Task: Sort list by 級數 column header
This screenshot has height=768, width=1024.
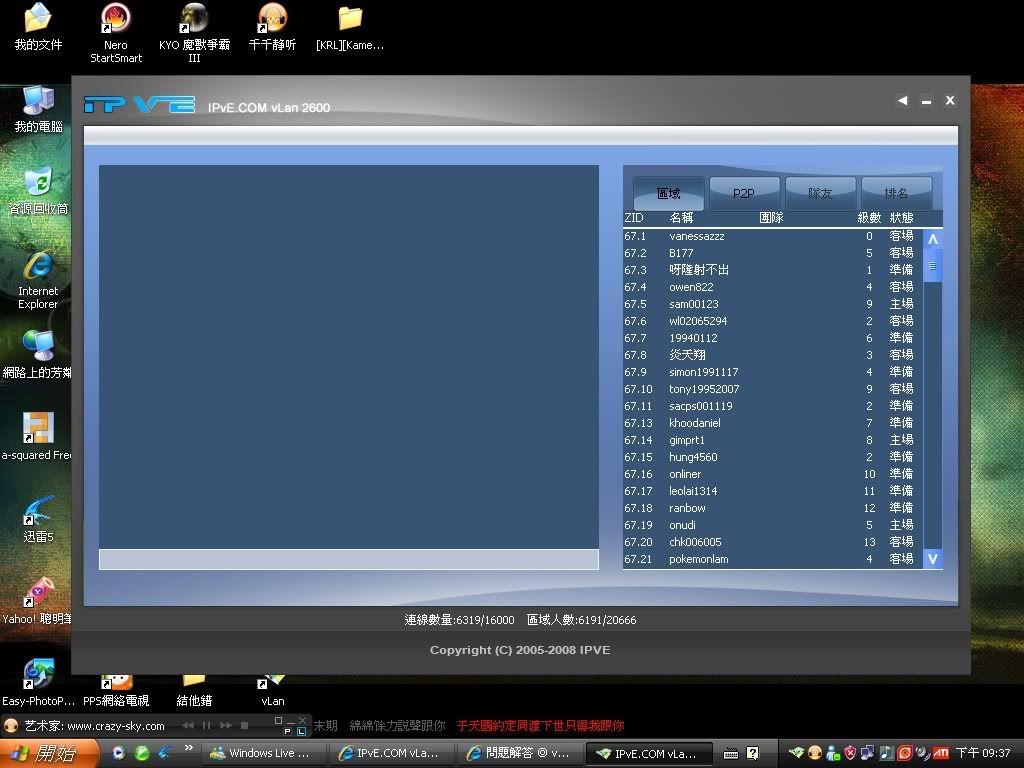Action: (x=868, y=218)
